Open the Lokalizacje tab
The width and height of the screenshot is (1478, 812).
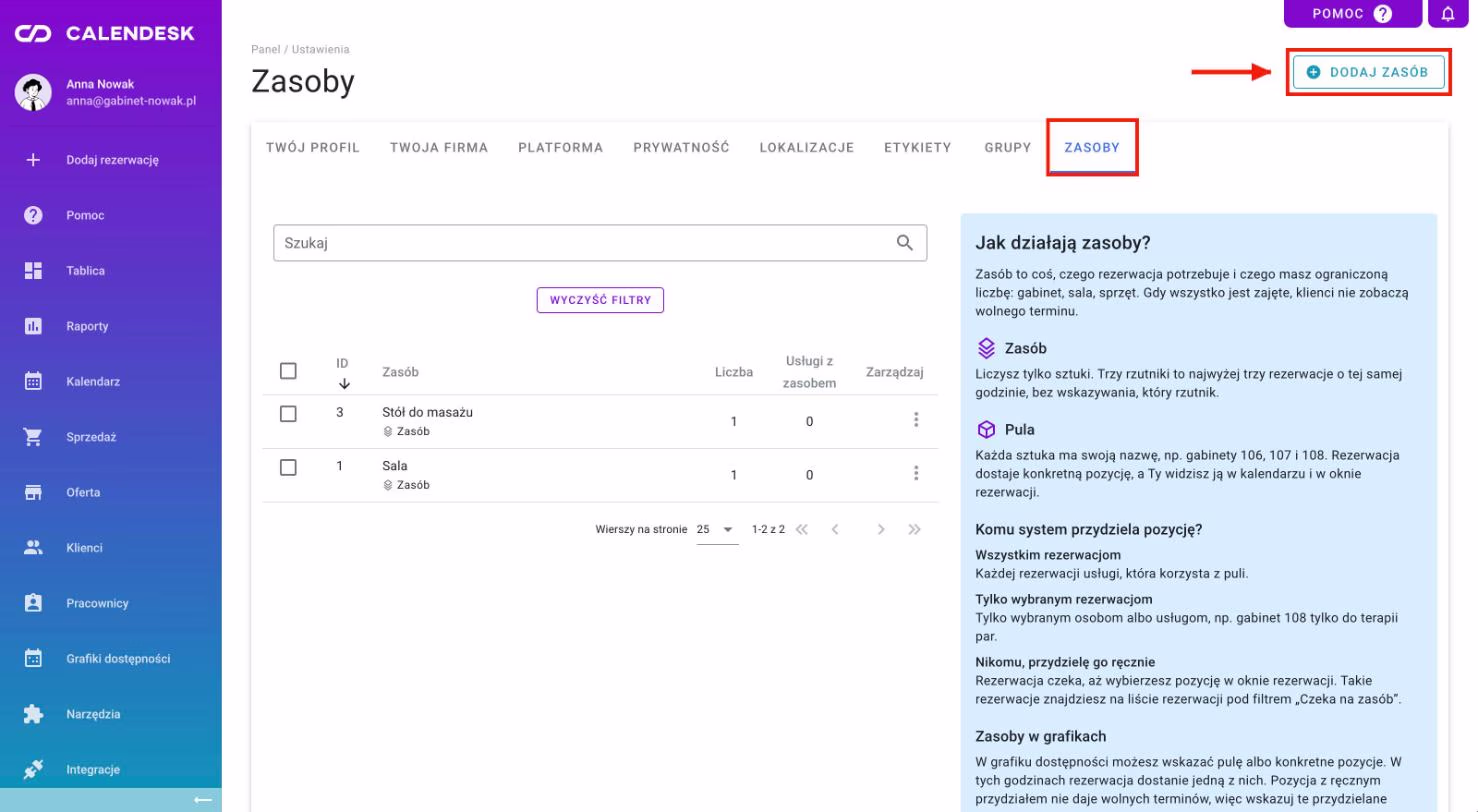(x=807, y=148)
